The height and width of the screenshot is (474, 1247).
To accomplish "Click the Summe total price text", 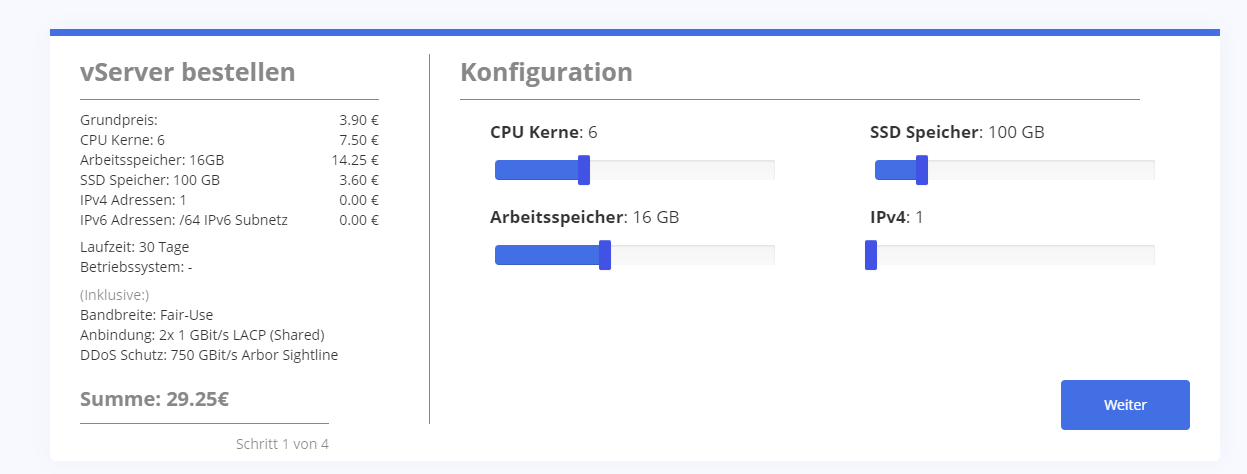I will [155, 400].
